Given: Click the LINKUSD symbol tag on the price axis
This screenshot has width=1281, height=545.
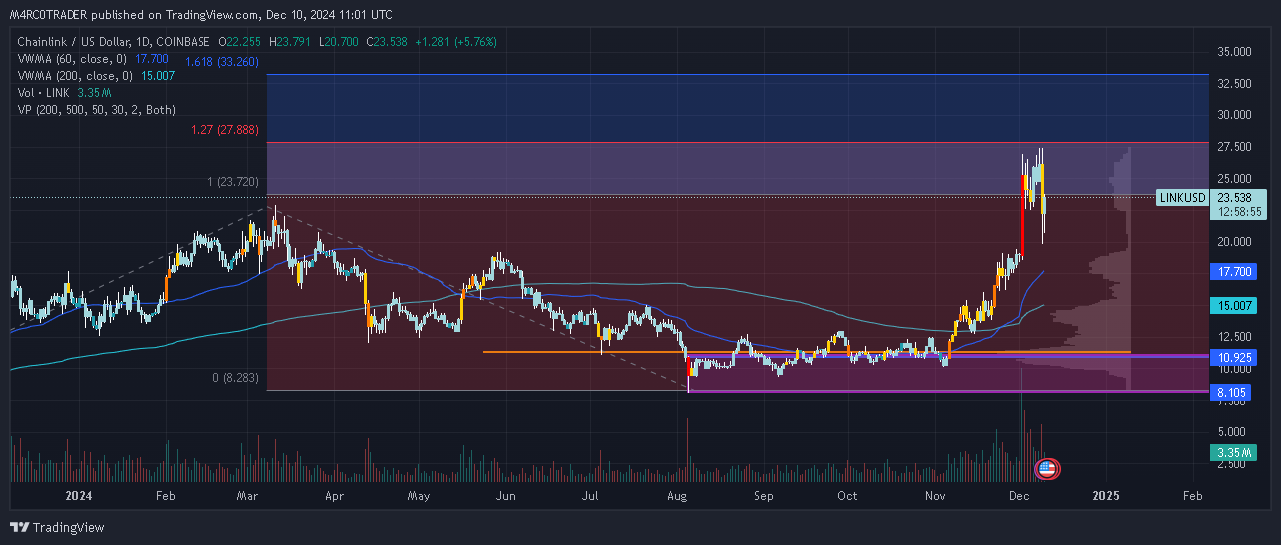Looking at the screenshot, I should click(x=1182, y=198).
